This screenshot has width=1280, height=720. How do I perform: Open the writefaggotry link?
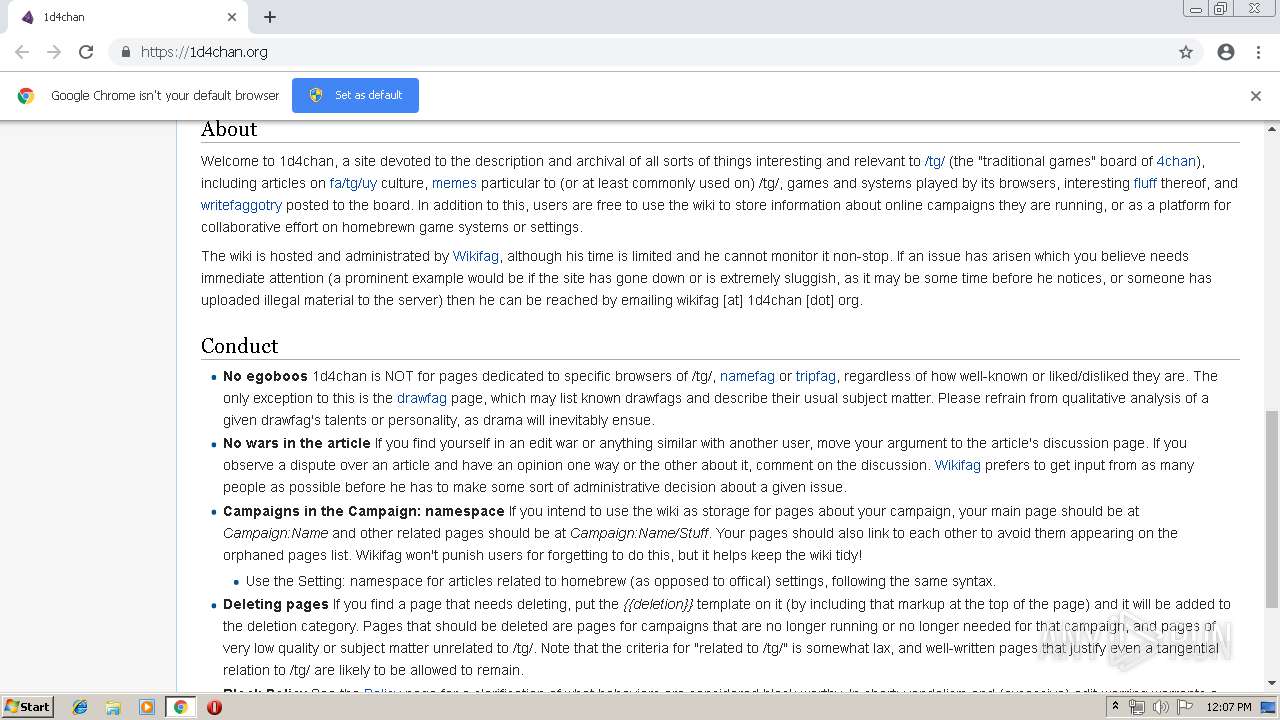[241, 205]
